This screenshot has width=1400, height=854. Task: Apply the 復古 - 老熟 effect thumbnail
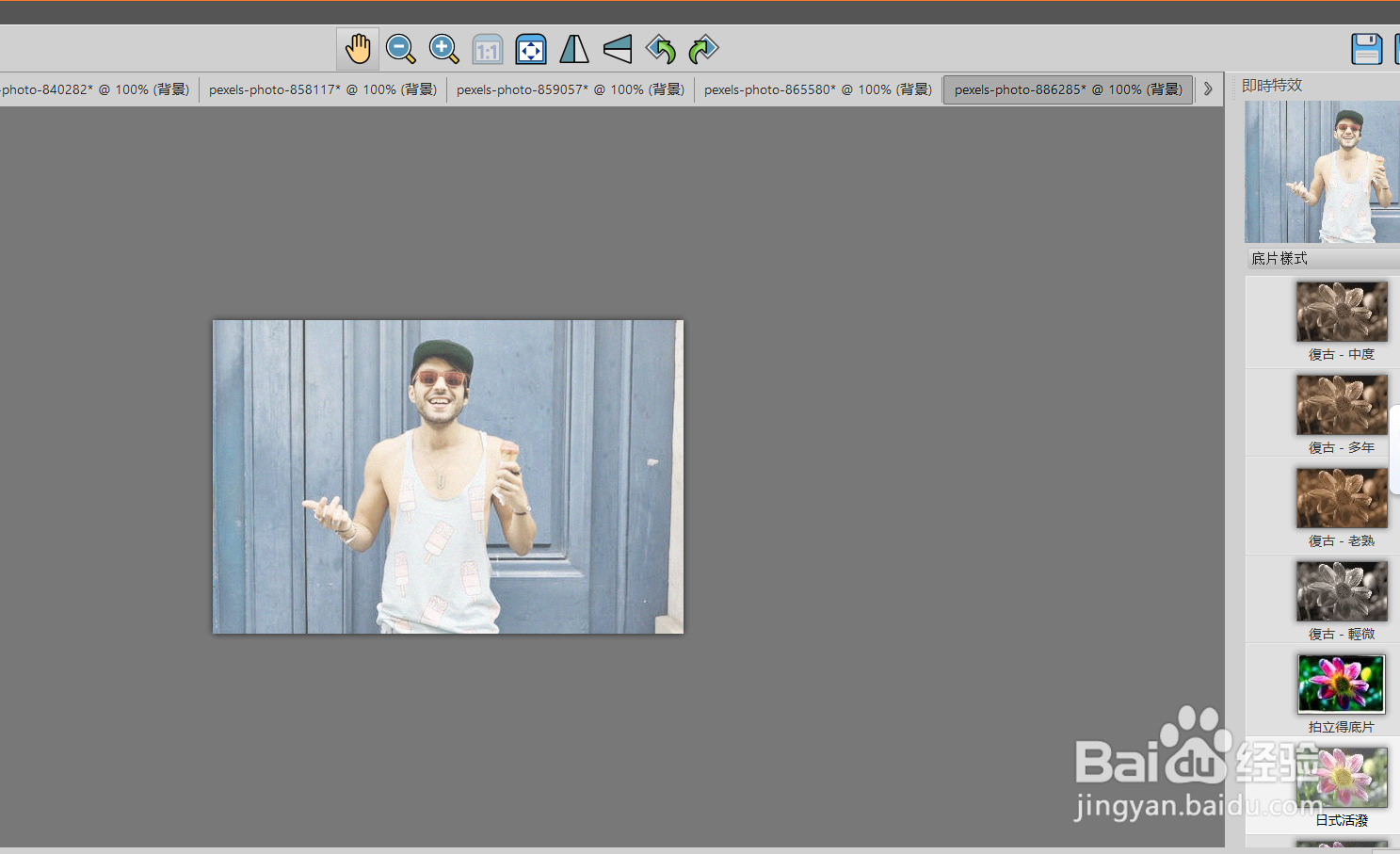[x=1342, y=498]
